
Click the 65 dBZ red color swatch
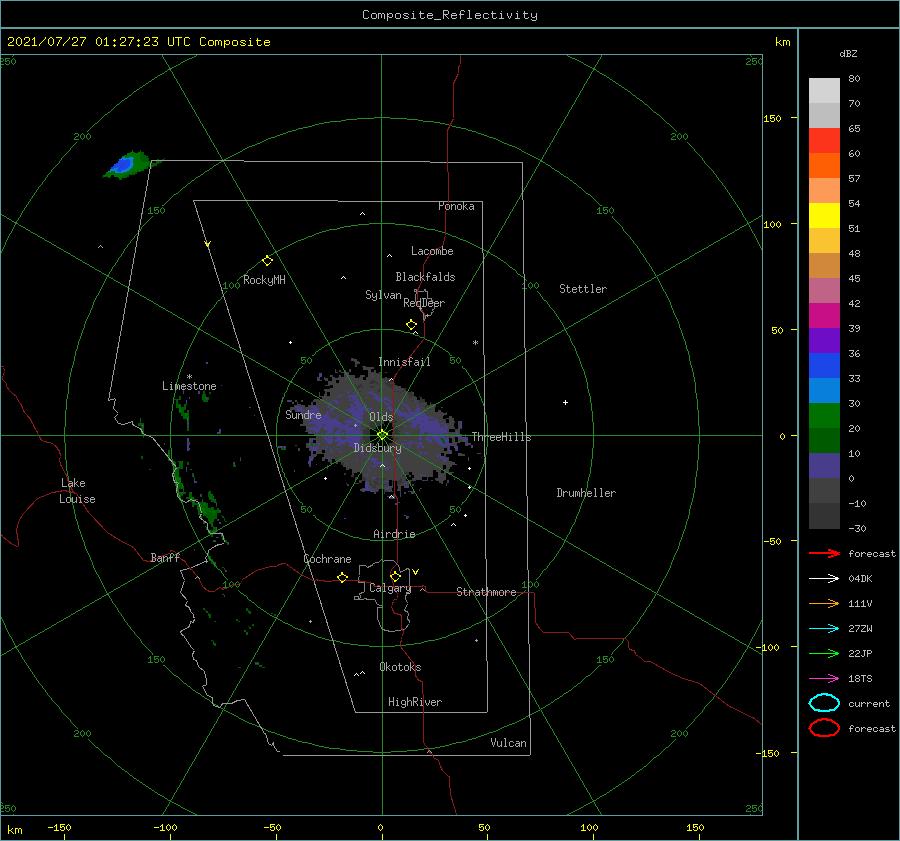pyautogui.click(x=824, y=141)
